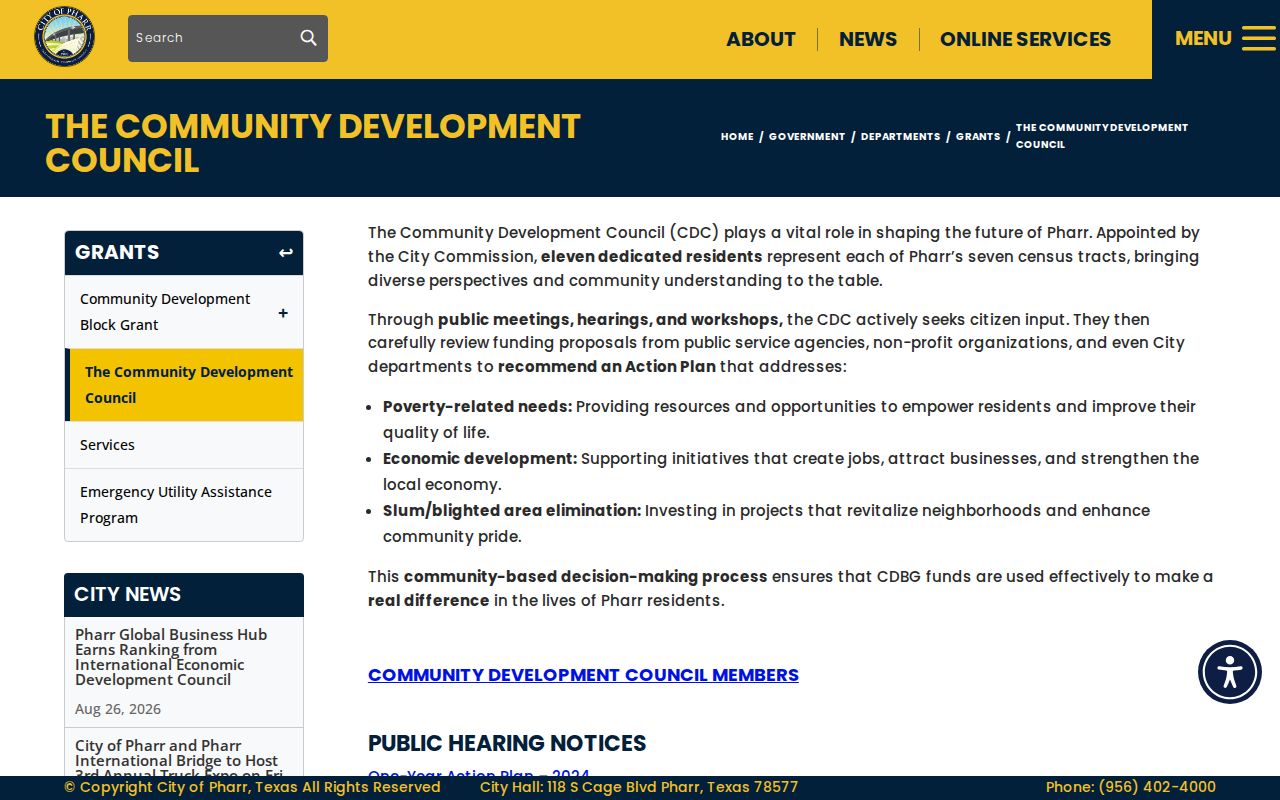Click the Slum/blighted area elimination bullet text
The image size is (1280, 800).
tap(766, 524)
